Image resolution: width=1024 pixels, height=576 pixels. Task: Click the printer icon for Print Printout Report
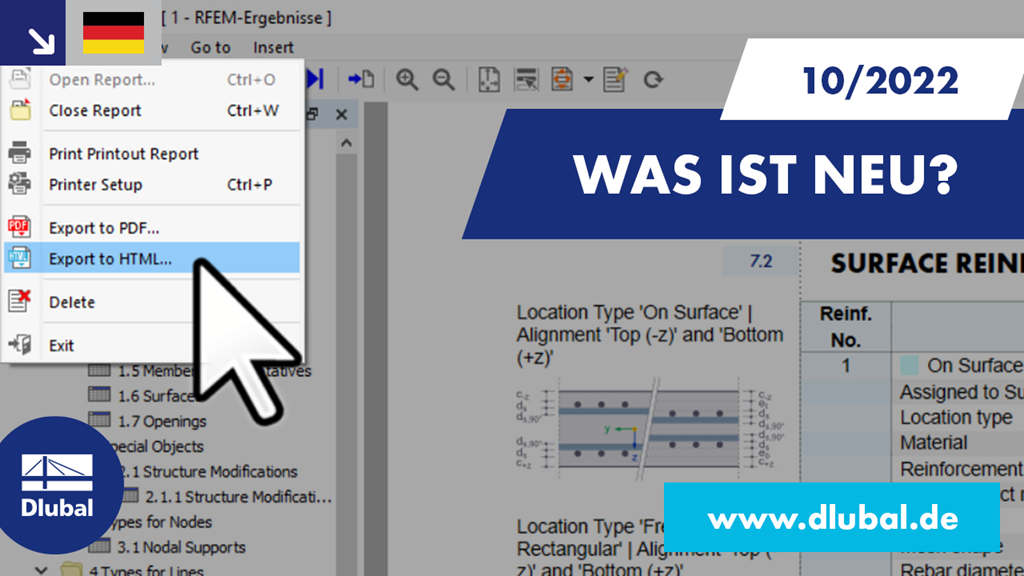[x=20, y=153]
